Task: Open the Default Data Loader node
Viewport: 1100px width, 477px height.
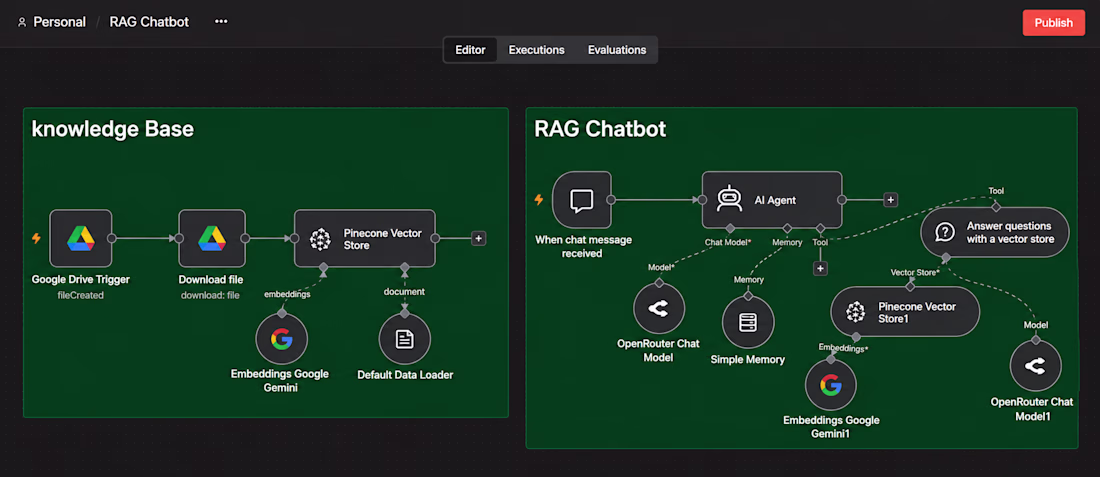Action: tap(405, 340)
